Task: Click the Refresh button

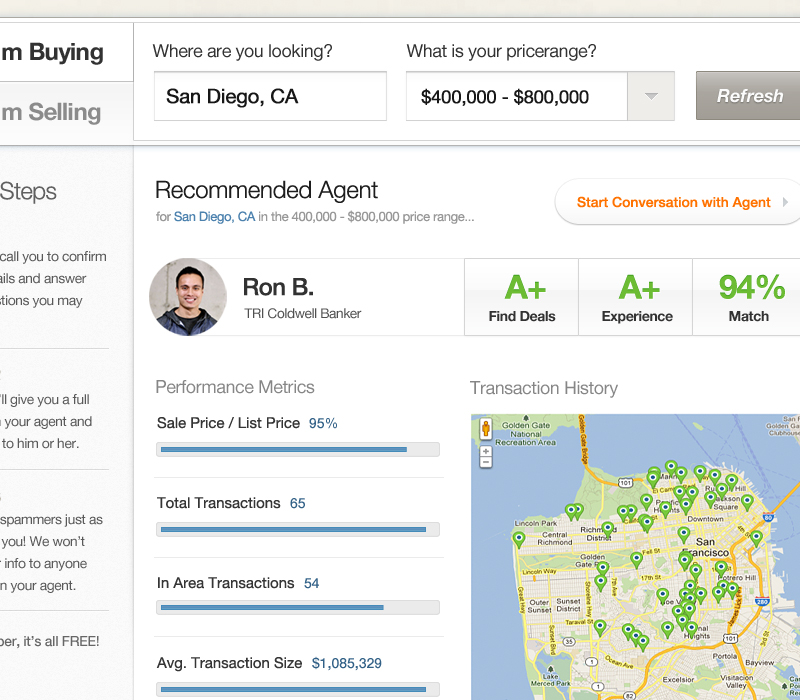Action: point(748,96)
